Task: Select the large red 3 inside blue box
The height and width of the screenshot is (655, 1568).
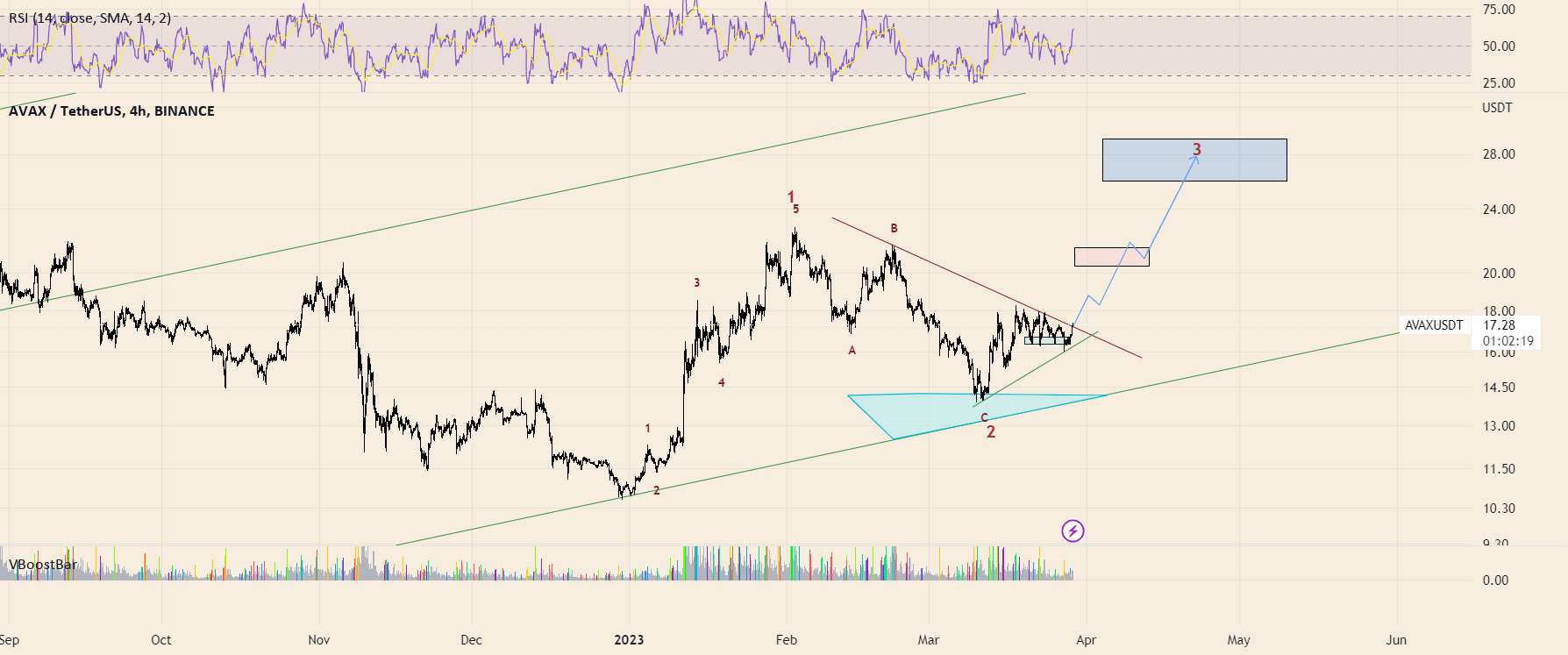Action: point(1196,150)
